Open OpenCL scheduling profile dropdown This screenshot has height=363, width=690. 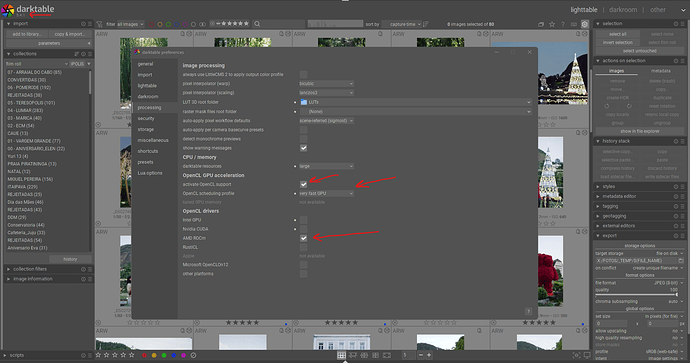(326, 193)
